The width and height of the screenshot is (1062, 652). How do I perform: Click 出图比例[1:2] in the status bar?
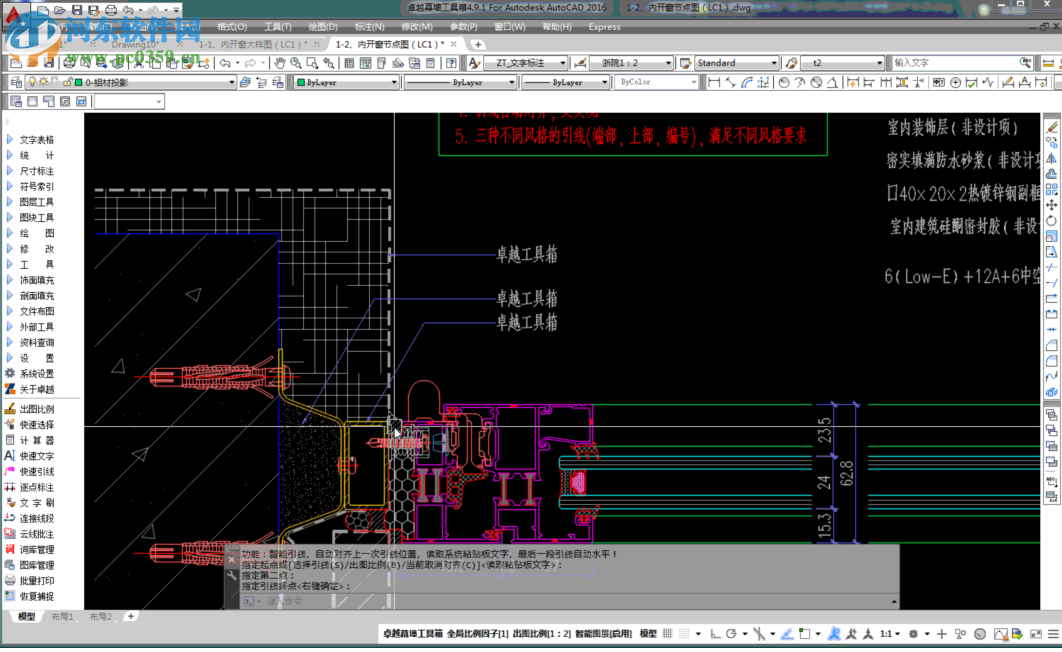541,634
